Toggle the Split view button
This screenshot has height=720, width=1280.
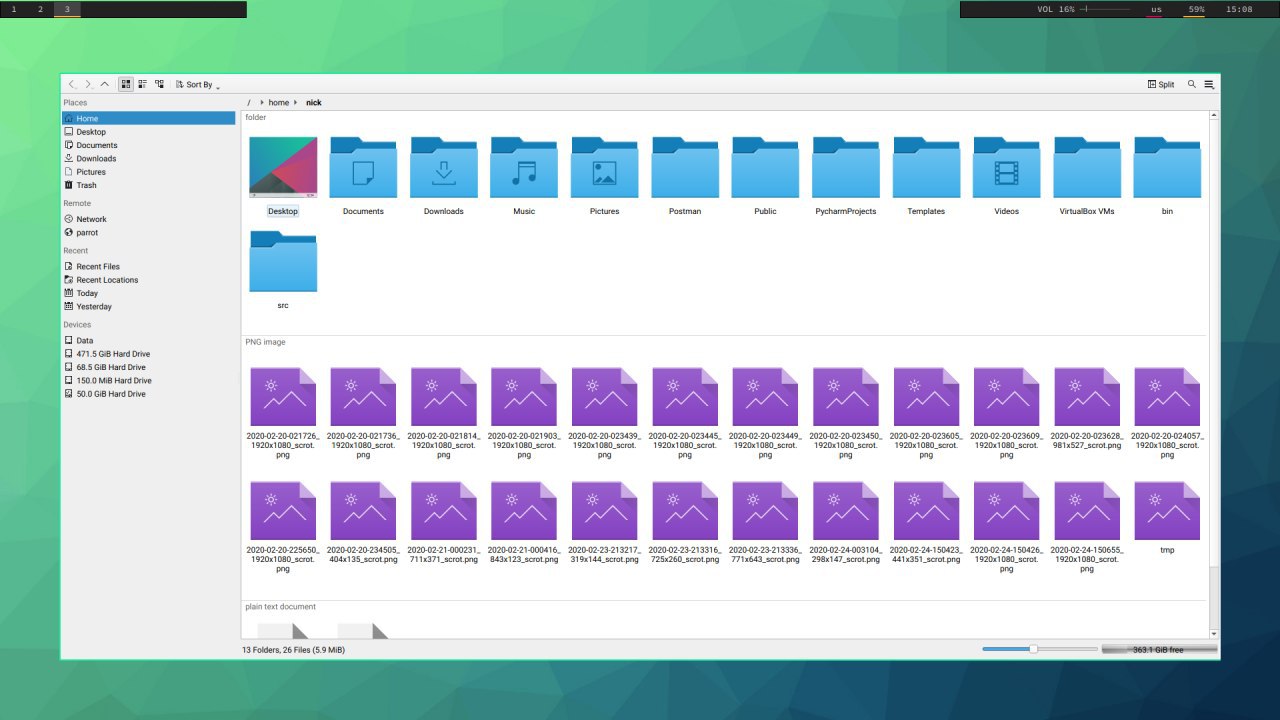point(1161,85)
